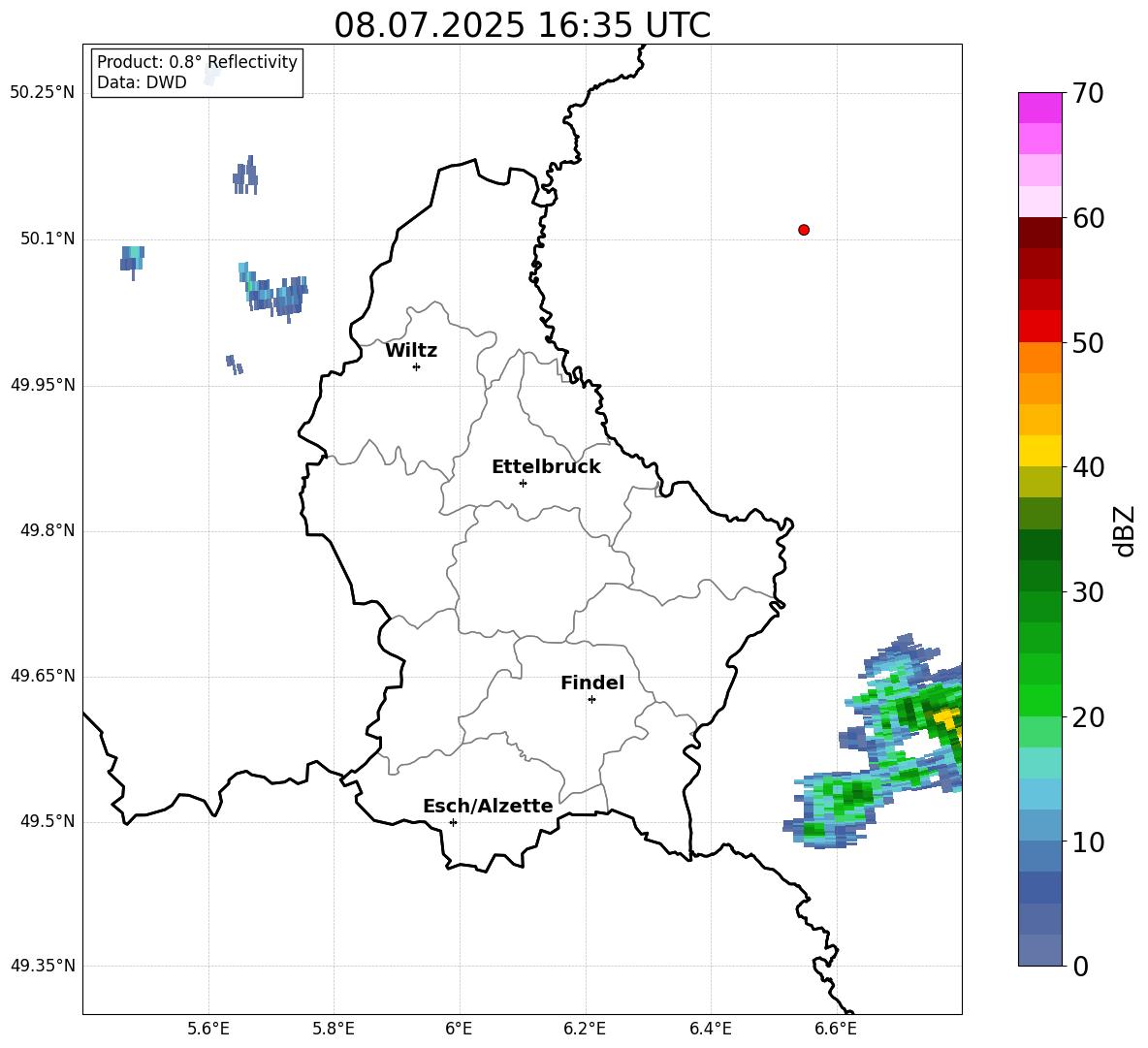Click the 49.95°N latitude label
Image resolution: width=1148 pixels, height=1048 pixels.
[x=42, y=385]
